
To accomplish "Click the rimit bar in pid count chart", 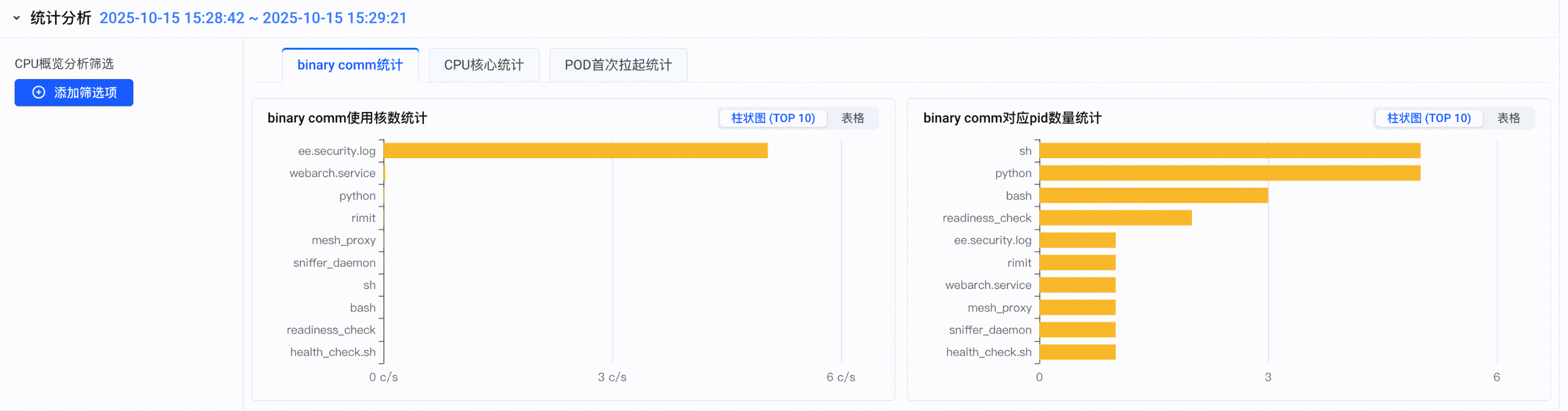I will (x=1078, y=263).
